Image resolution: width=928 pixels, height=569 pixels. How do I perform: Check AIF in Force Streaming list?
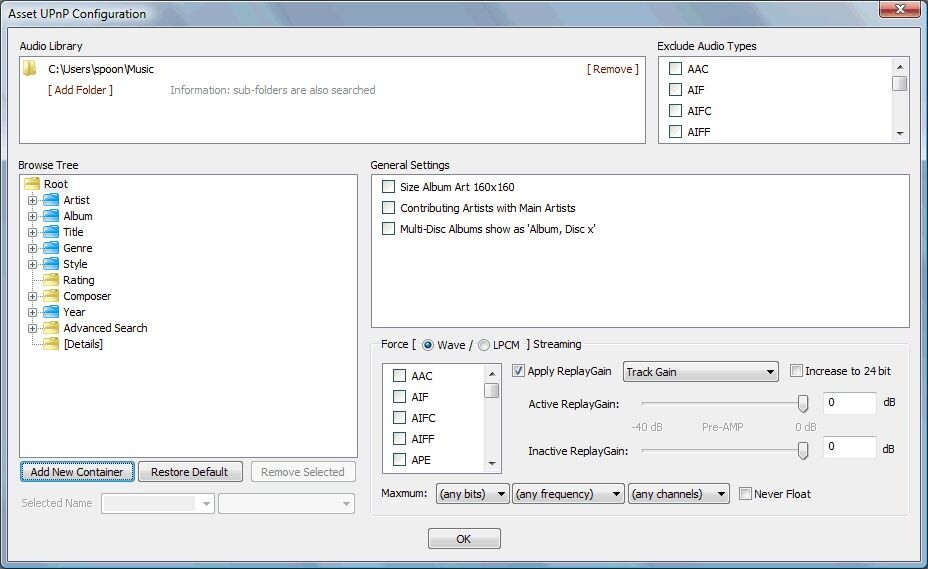399,397
